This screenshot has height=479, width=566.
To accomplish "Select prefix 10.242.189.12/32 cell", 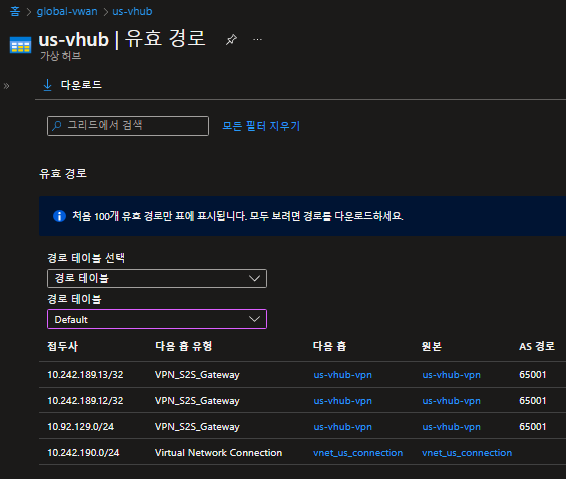I will (85, 401).
